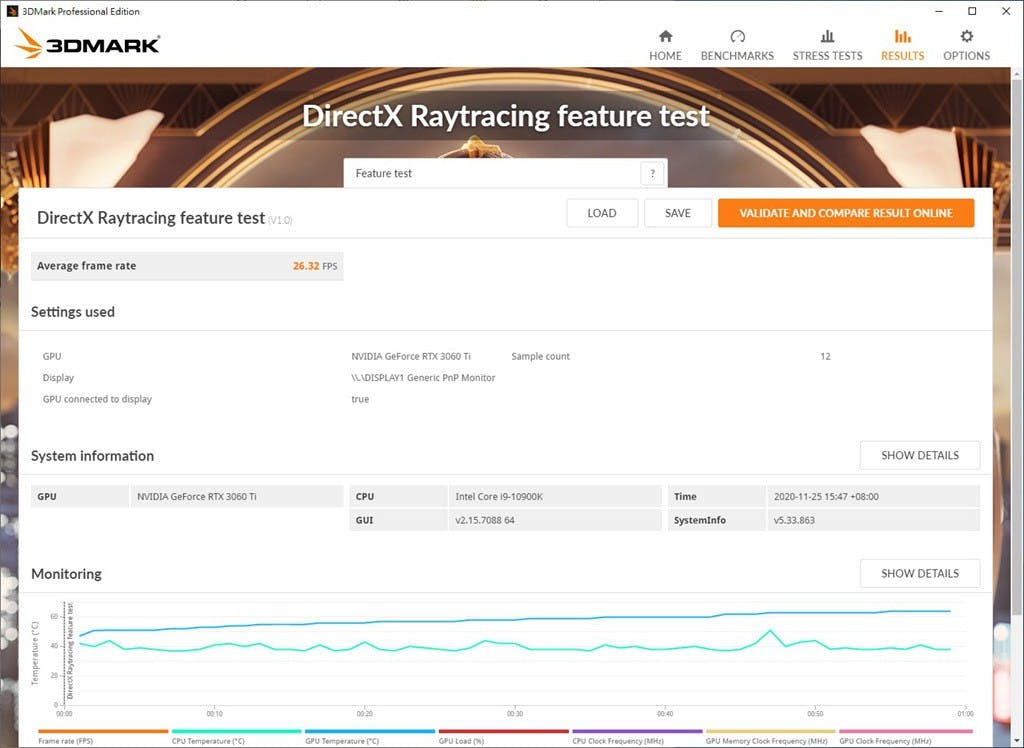Click the 3DMark title bar app icon
This screenshot has height=748, width=1024.
13,11
